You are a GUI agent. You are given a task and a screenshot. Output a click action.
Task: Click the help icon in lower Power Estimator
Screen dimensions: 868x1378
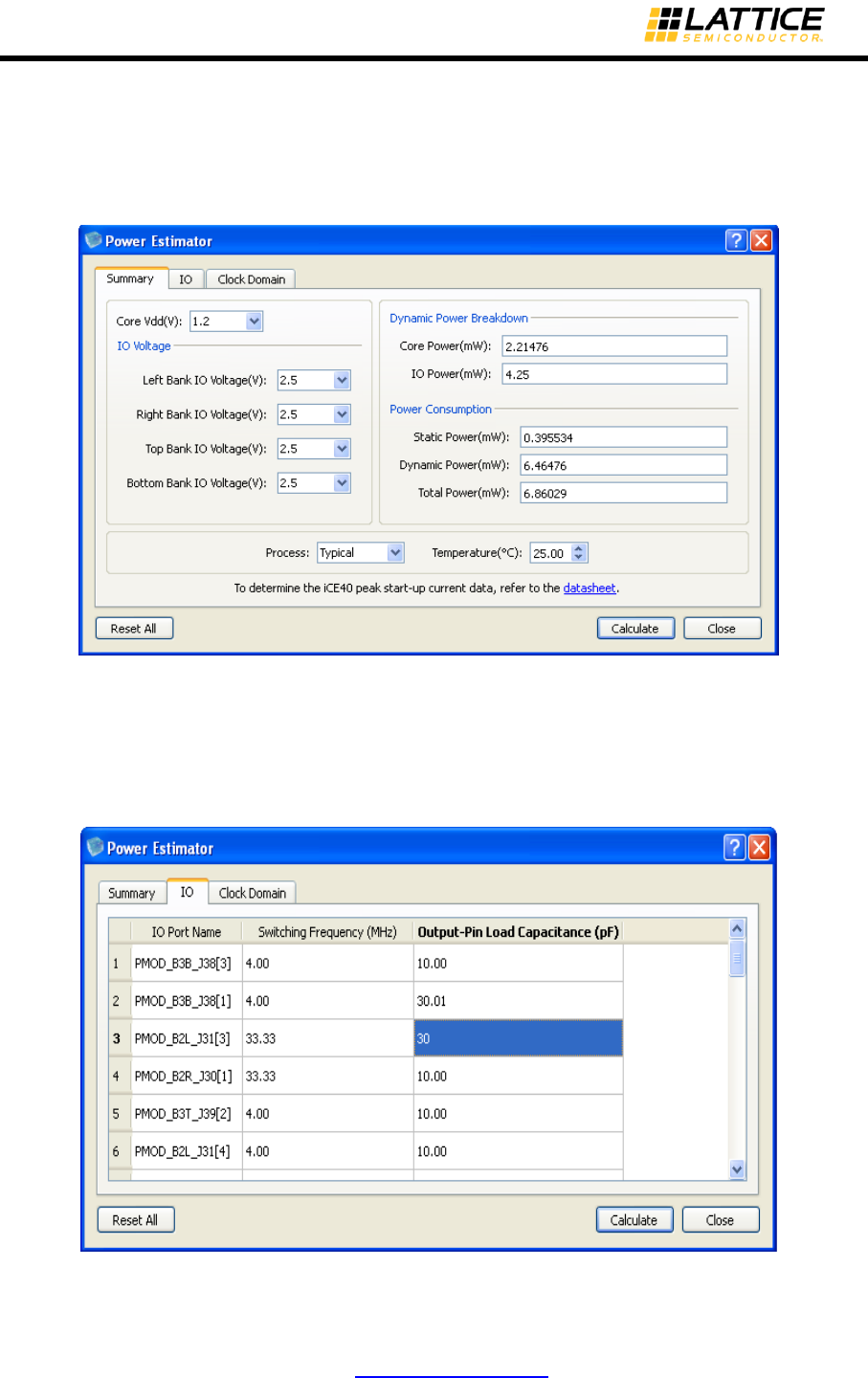click(734, 847)
